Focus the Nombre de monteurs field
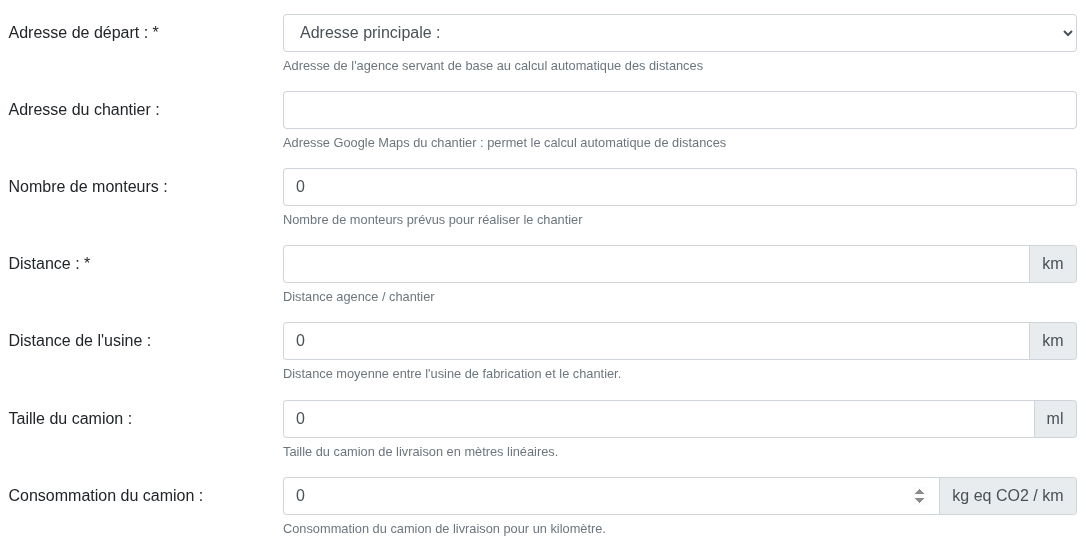This screenshot has height=544, width=1090. click(x=679, y=187)
